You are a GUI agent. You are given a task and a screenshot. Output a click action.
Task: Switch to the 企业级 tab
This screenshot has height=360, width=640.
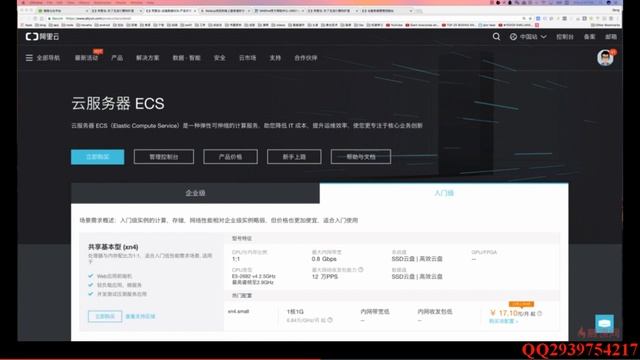click(195, 193)
